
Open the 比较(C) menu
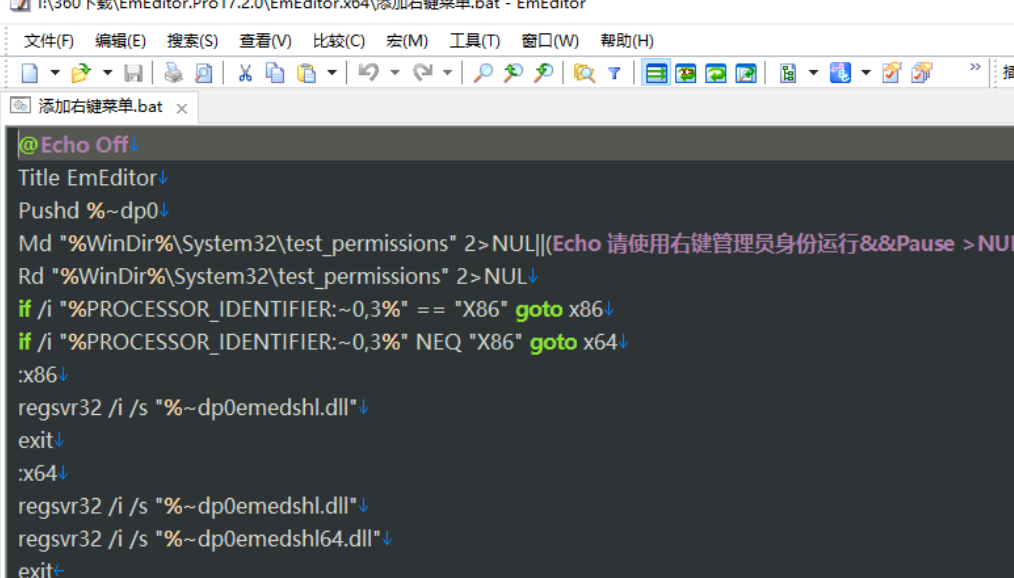tap(339, 41)
